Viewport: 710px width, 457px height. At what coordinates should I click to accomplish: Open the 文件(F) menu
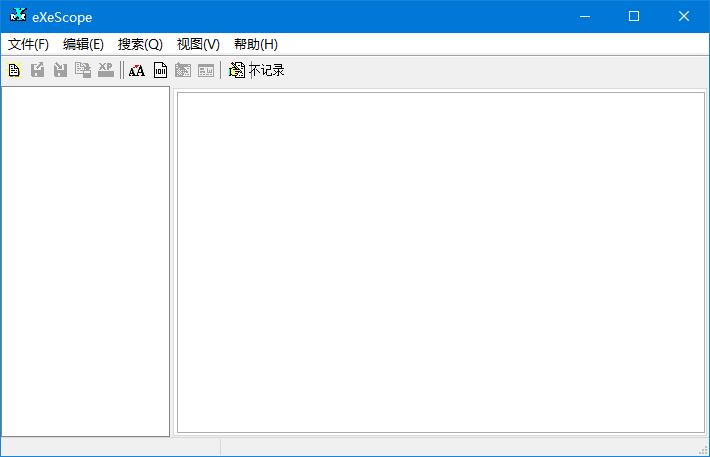pos(29,44)
